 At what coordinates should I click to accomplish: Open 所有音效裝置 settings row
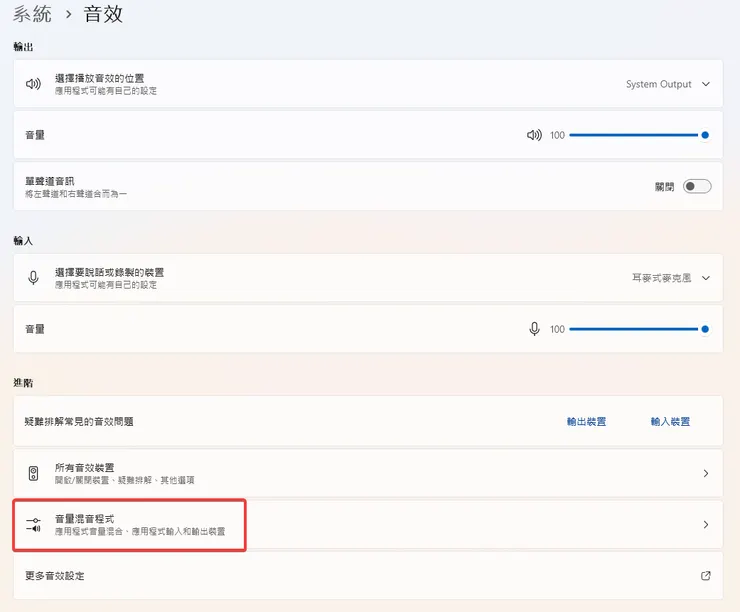[368, 473]
